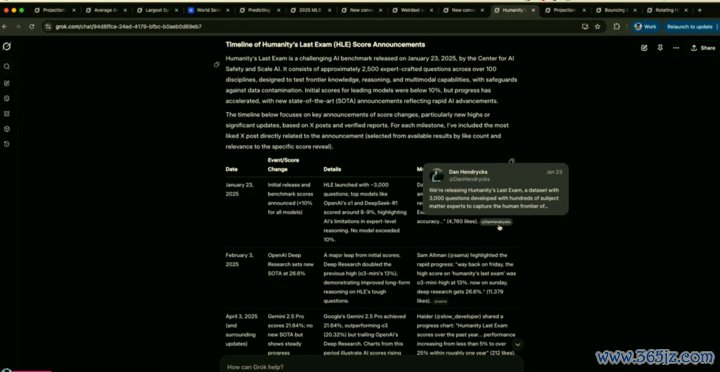Click 'Gemini 2.5 Pro scores 21.64%' cell
720x372 pixels.
[291, 335]
